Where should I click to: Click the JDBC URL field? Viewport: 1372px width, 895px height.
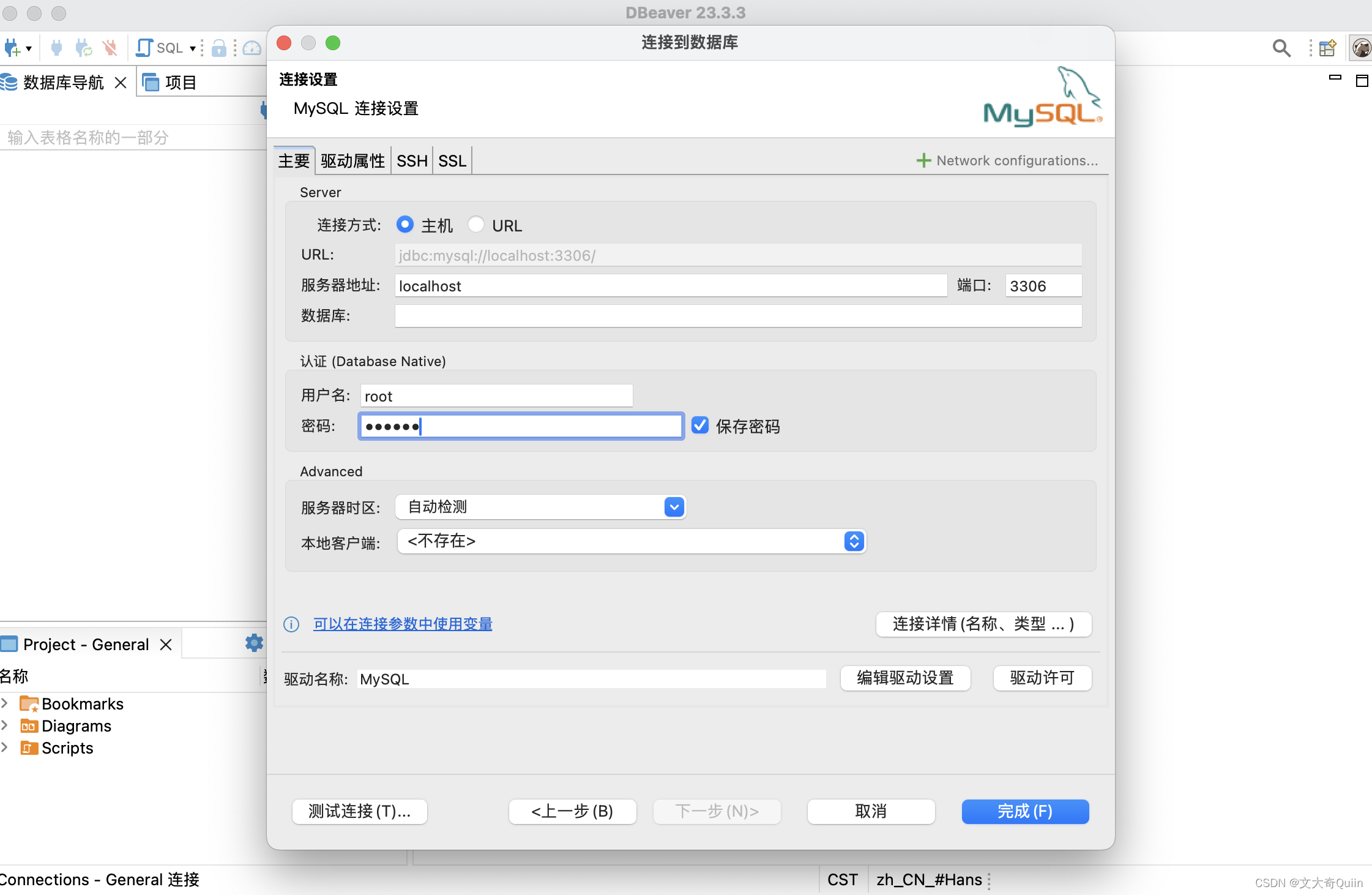[738, 255]
